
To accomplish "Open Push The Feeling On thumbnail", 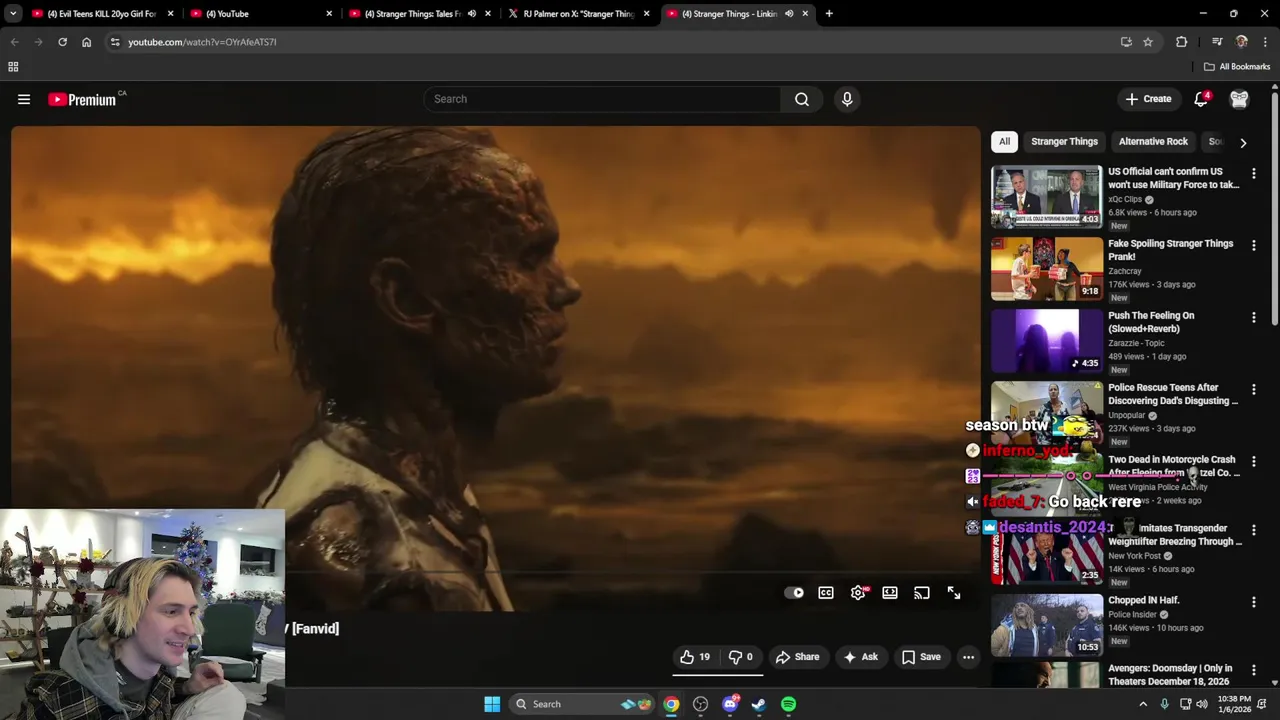I will (1047, 341).
